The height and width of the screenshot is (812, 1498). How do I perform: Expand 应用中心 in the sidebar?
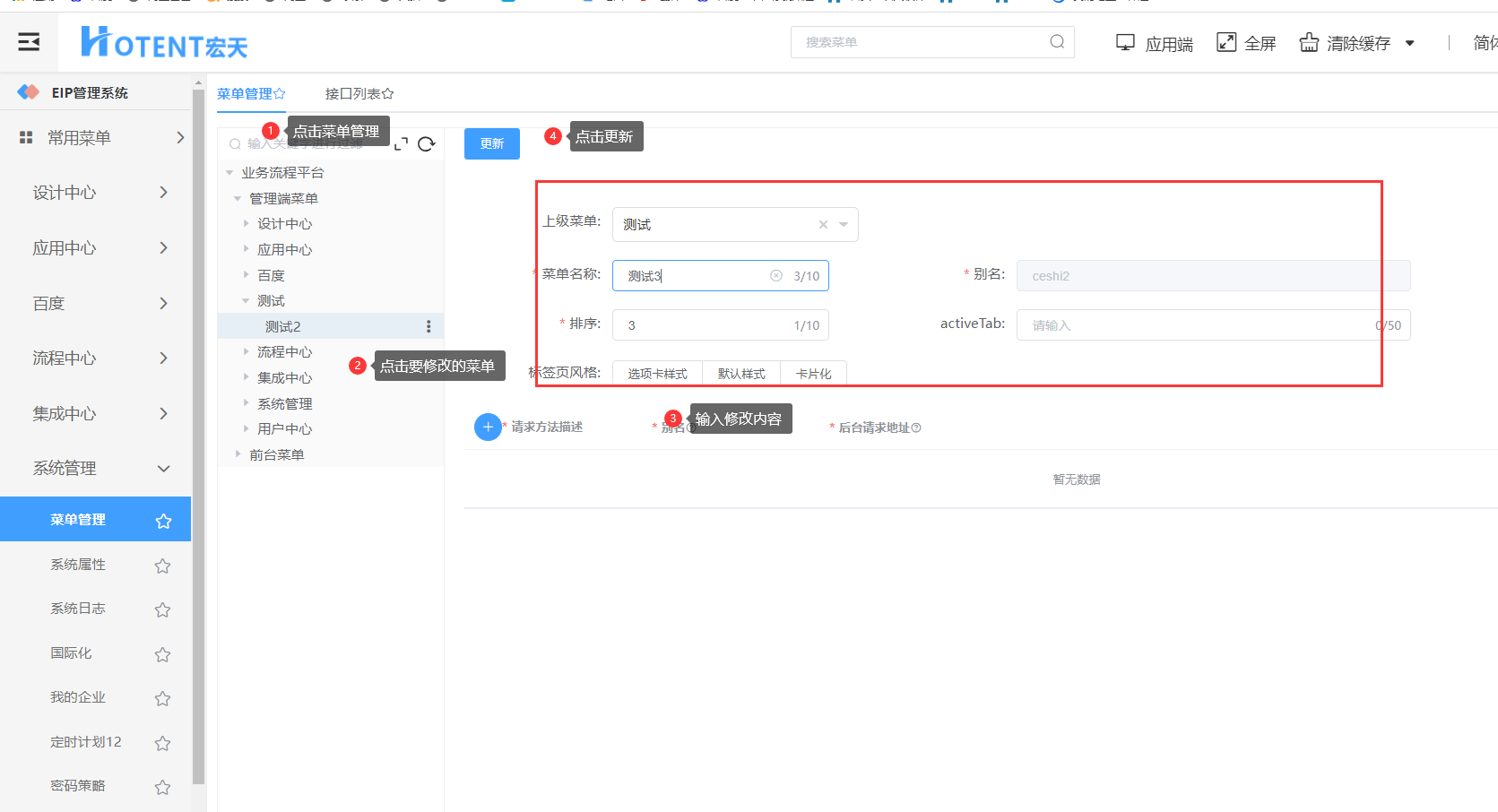click(x=163, y=247)
